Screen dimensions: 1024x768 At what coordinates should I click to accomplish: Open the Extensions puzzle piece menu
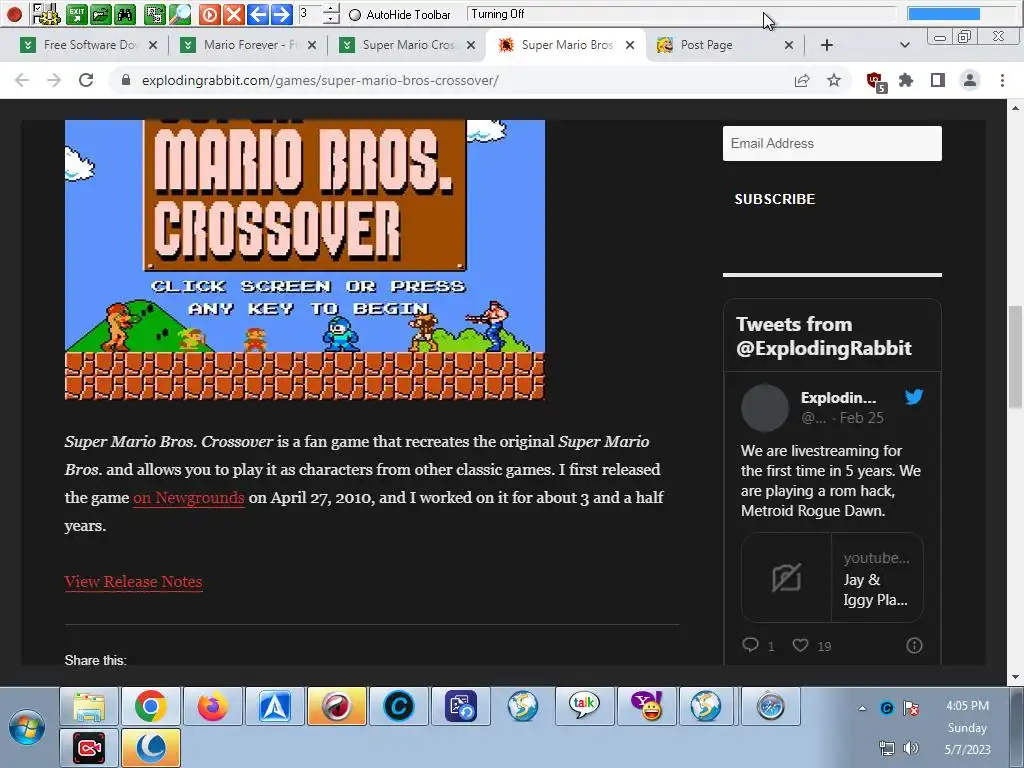(x=906, y=80)
